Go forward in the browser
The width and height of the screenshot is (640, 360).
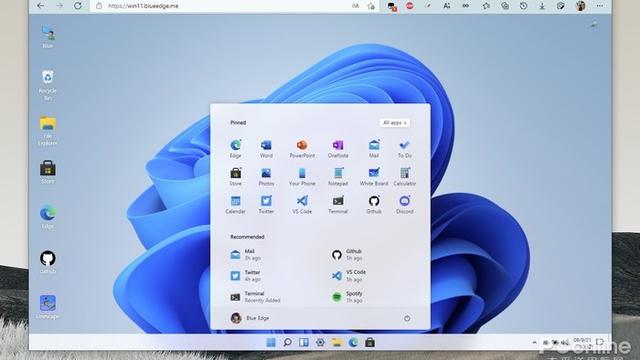point(59,6)
